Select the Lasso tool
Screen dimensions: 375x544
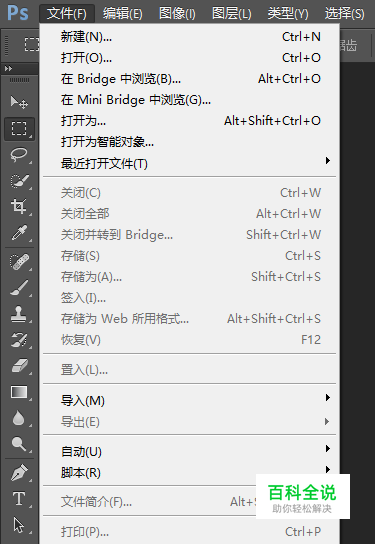pos(19,155)
